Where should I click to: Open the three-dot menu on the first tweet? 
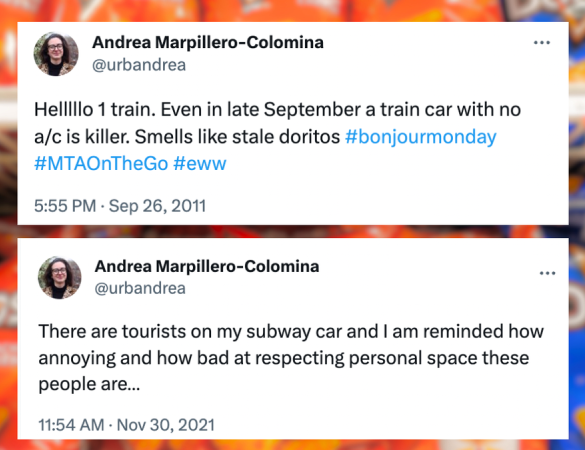click(542, 43)
